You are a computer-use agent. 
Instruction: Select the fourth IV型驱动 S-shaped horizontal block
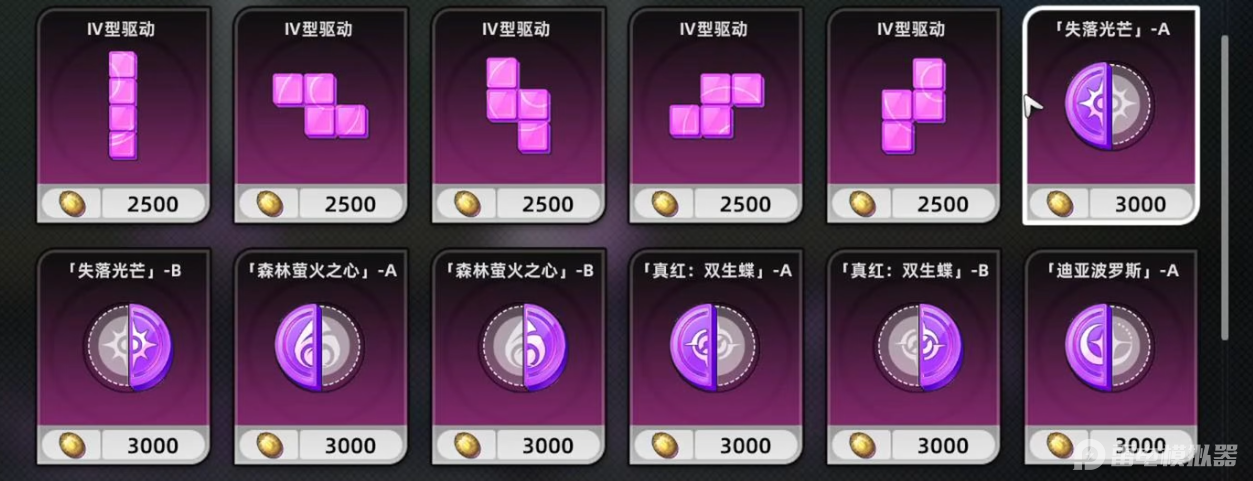(x=716, y=105)
